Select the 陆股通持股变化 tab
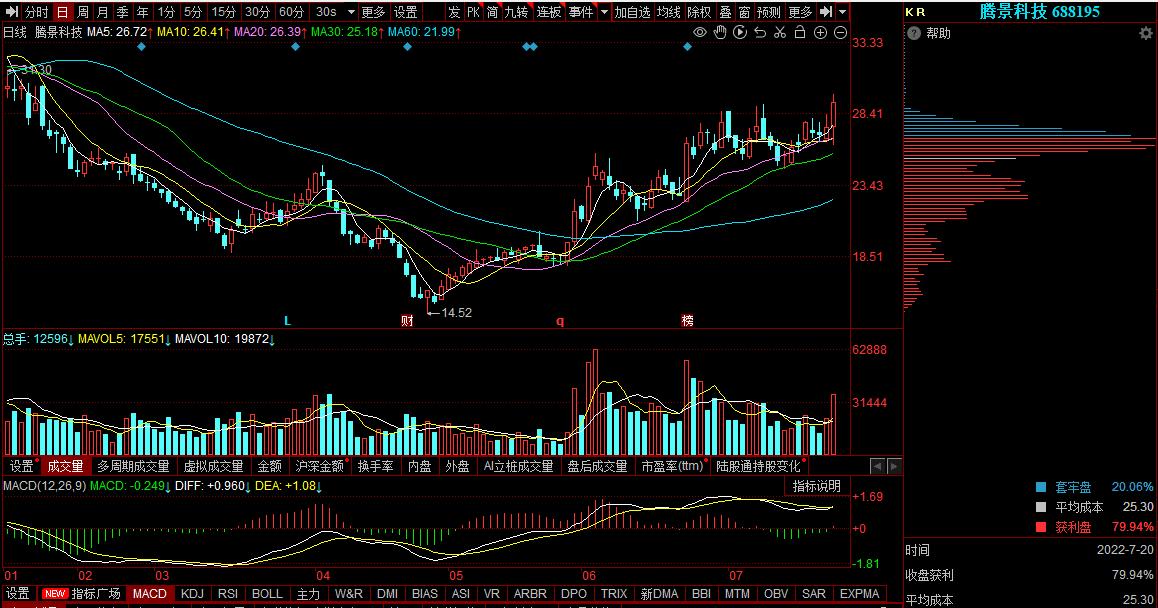This screenshot has width=1158, height=608. 758,466
